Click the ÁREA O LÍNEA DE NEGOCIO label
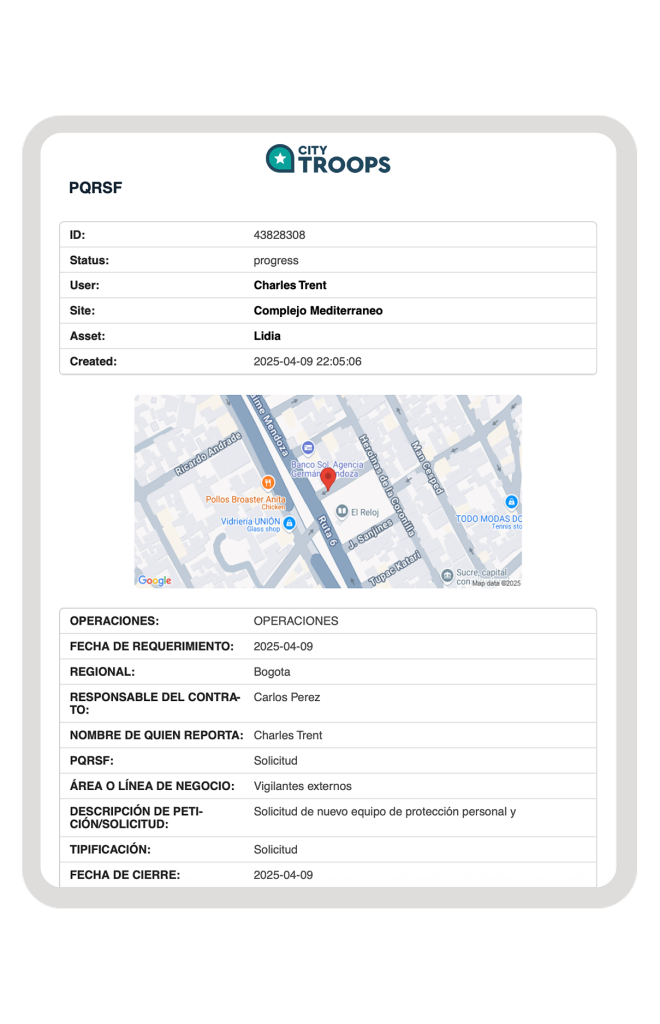This screenshot has height=1024, width=660. coord(152,786)
